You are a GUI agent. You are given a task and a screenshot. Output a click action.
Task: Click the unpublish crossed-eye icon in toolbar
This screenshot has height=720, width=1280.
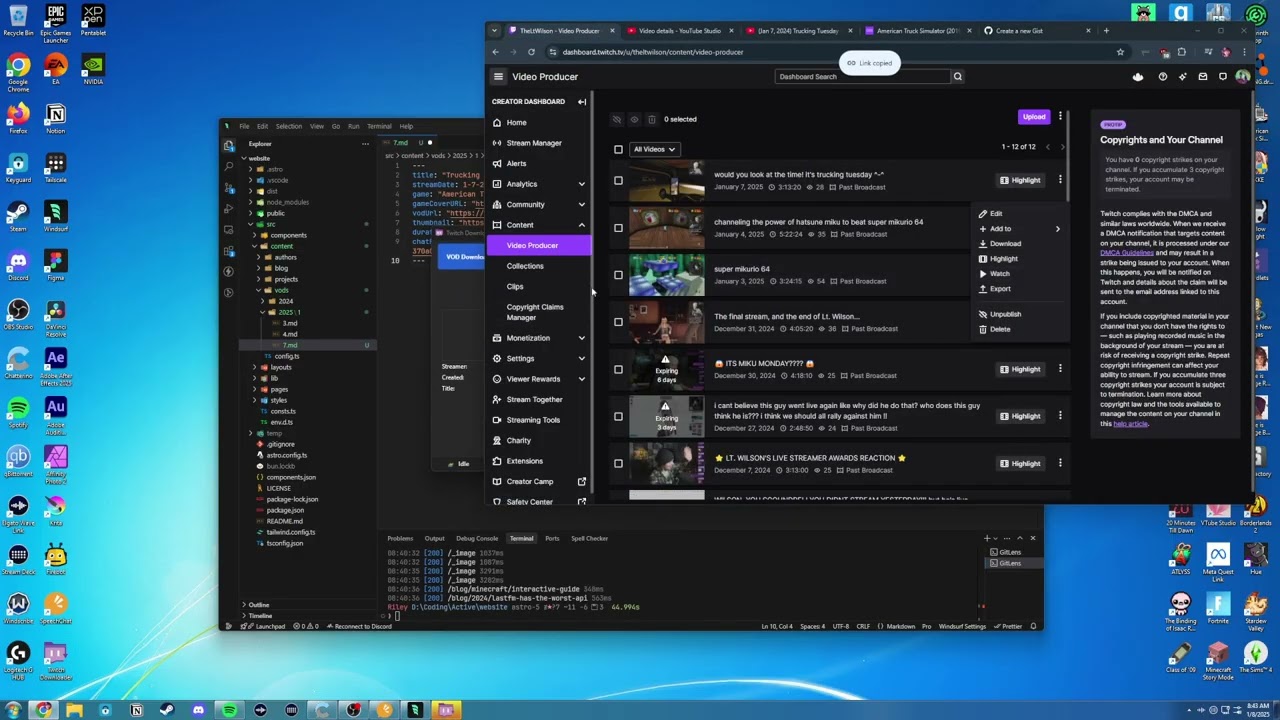(617, 120)
